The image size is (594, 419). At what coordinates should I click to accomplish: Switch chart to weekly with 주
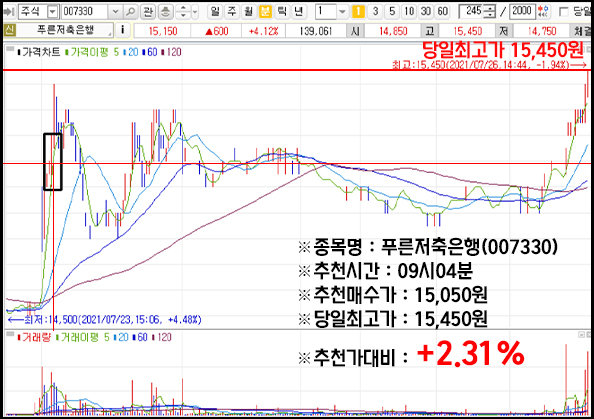[x=232, y=12]
